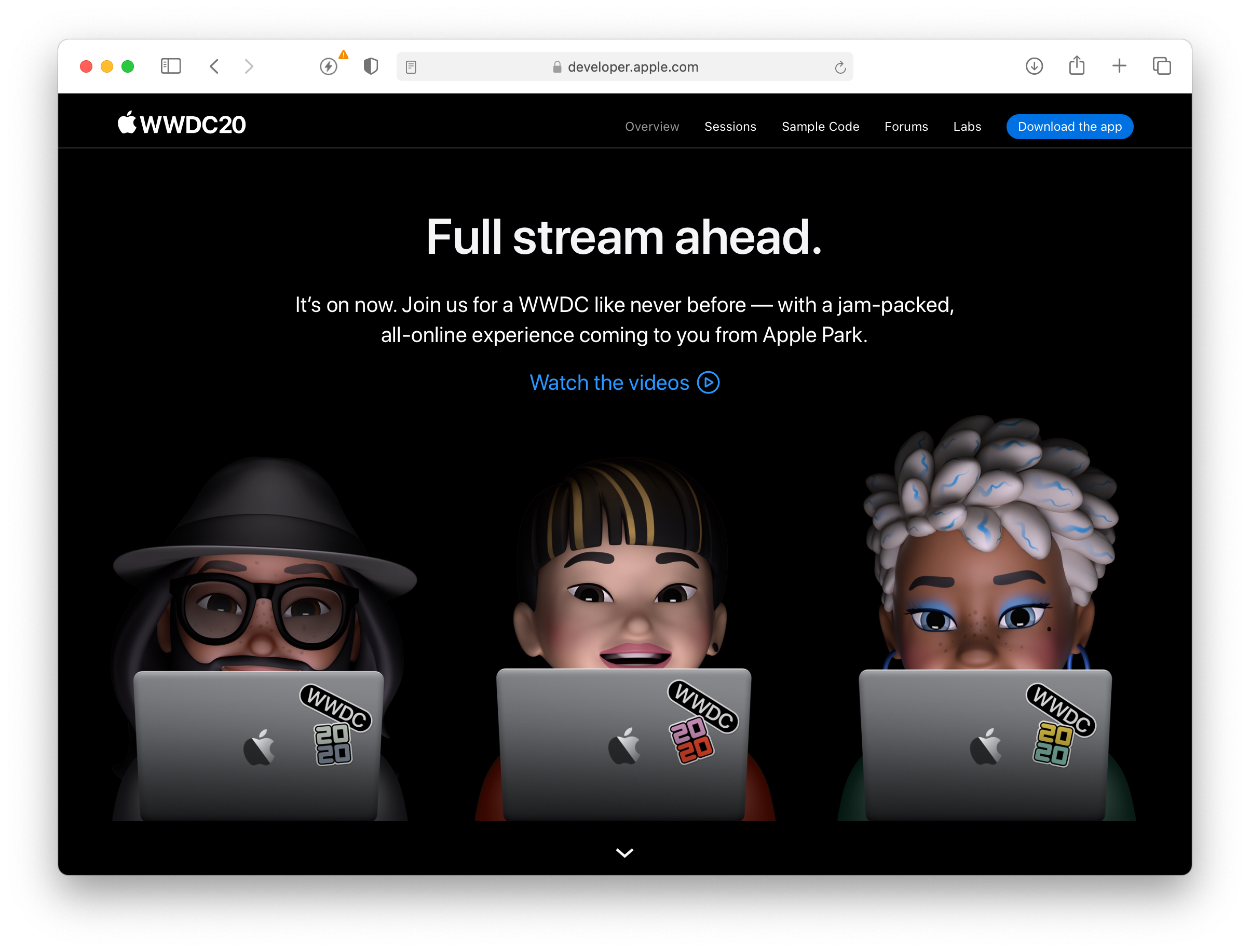This screenshot has width=1250, height=952.
Task: Click Watch the videos link
Action: 624,383
